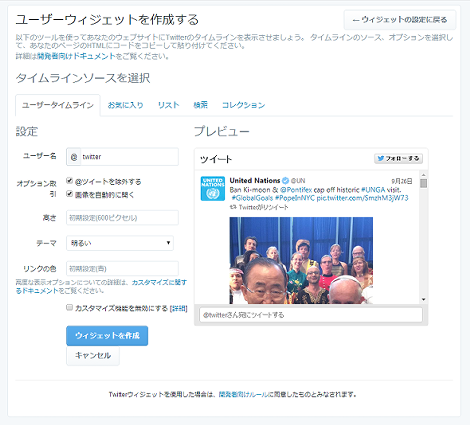Click the 9月26日 tweet date

[402, 181]
